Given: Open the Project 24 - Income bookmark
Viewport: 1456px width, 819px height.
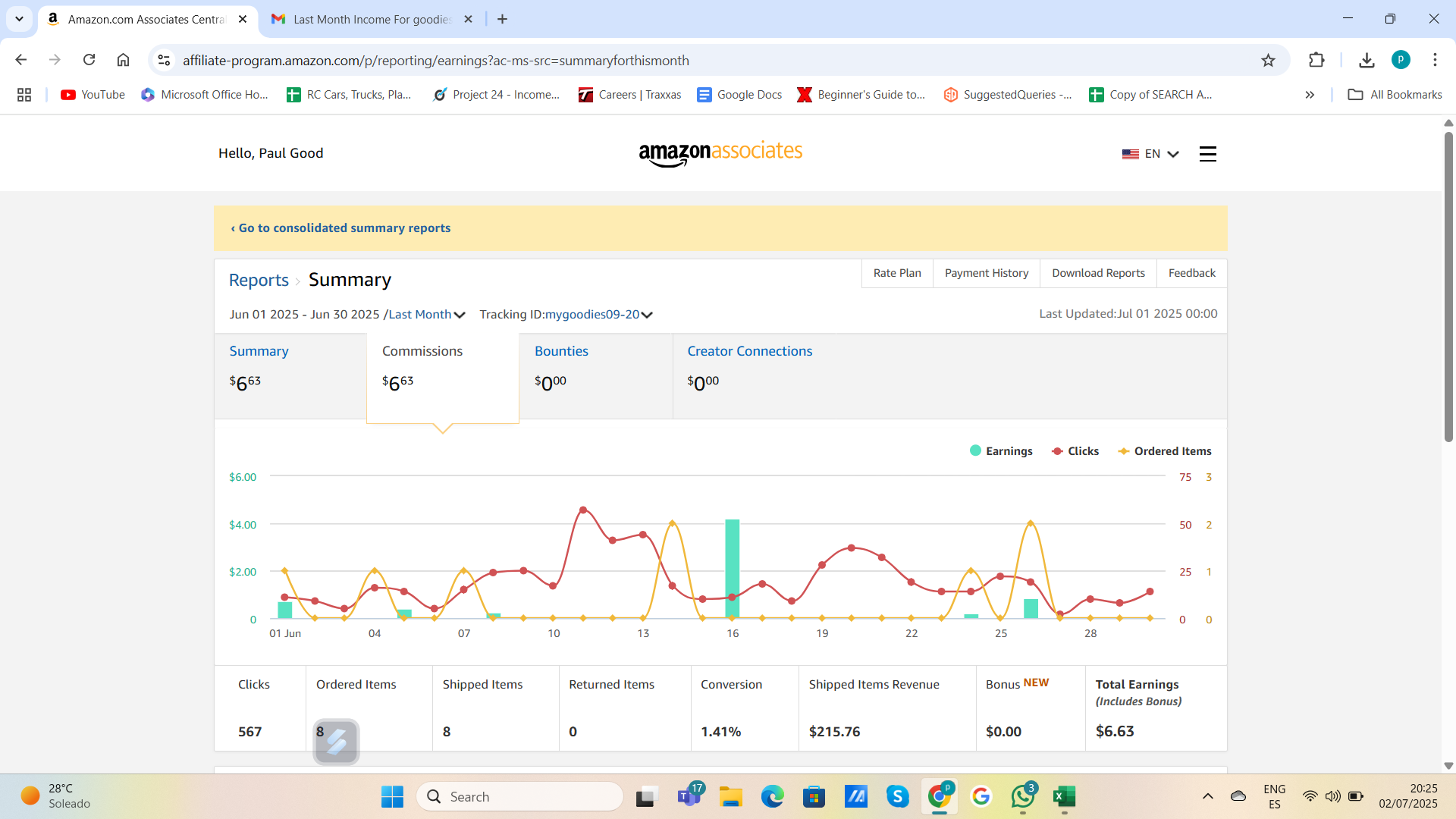Looking at the screenshot, I should pyautogui.click(x=496, y=95).
